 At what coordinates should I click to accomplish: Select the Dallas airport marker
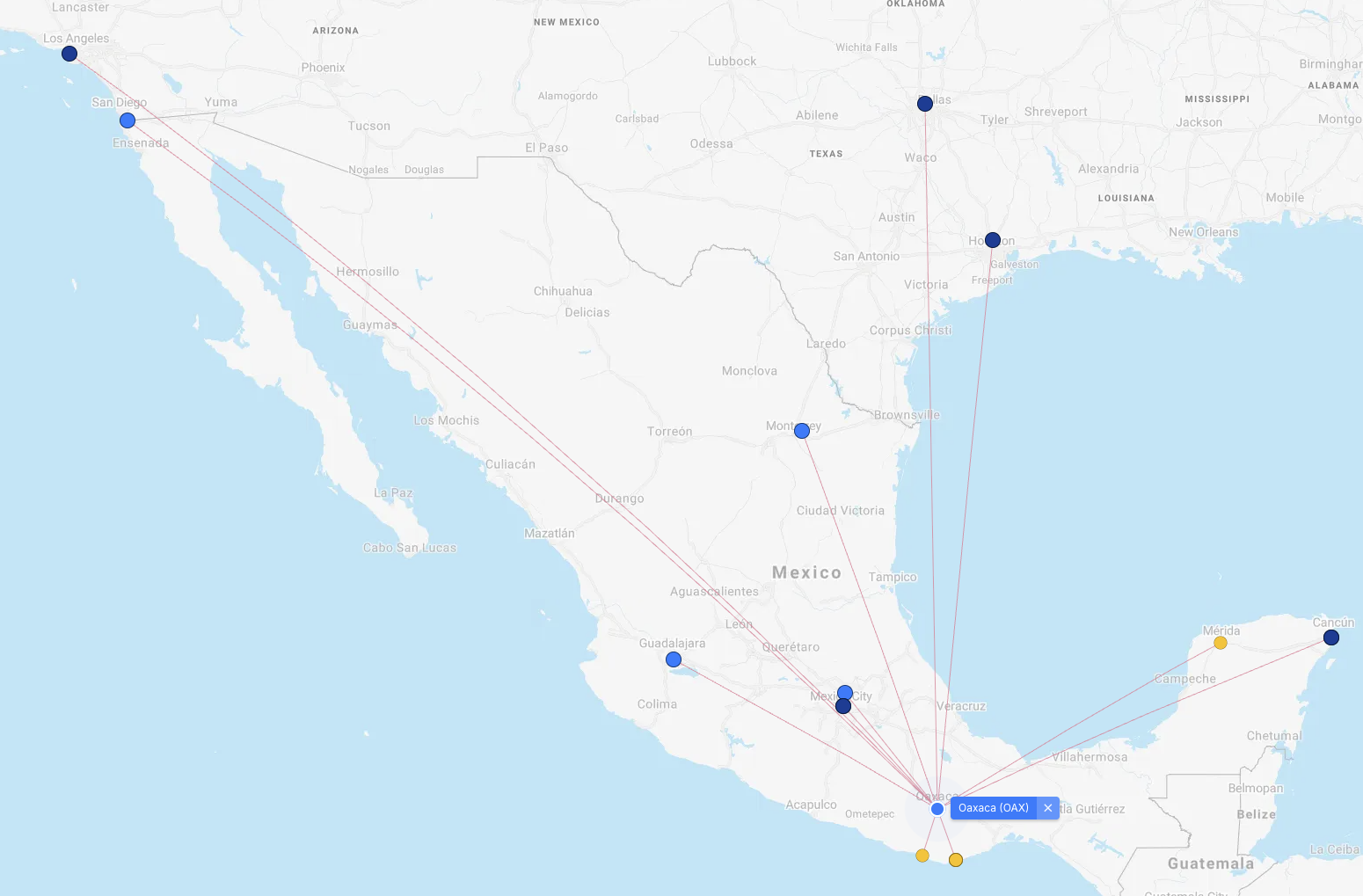(x=923, y=103)
